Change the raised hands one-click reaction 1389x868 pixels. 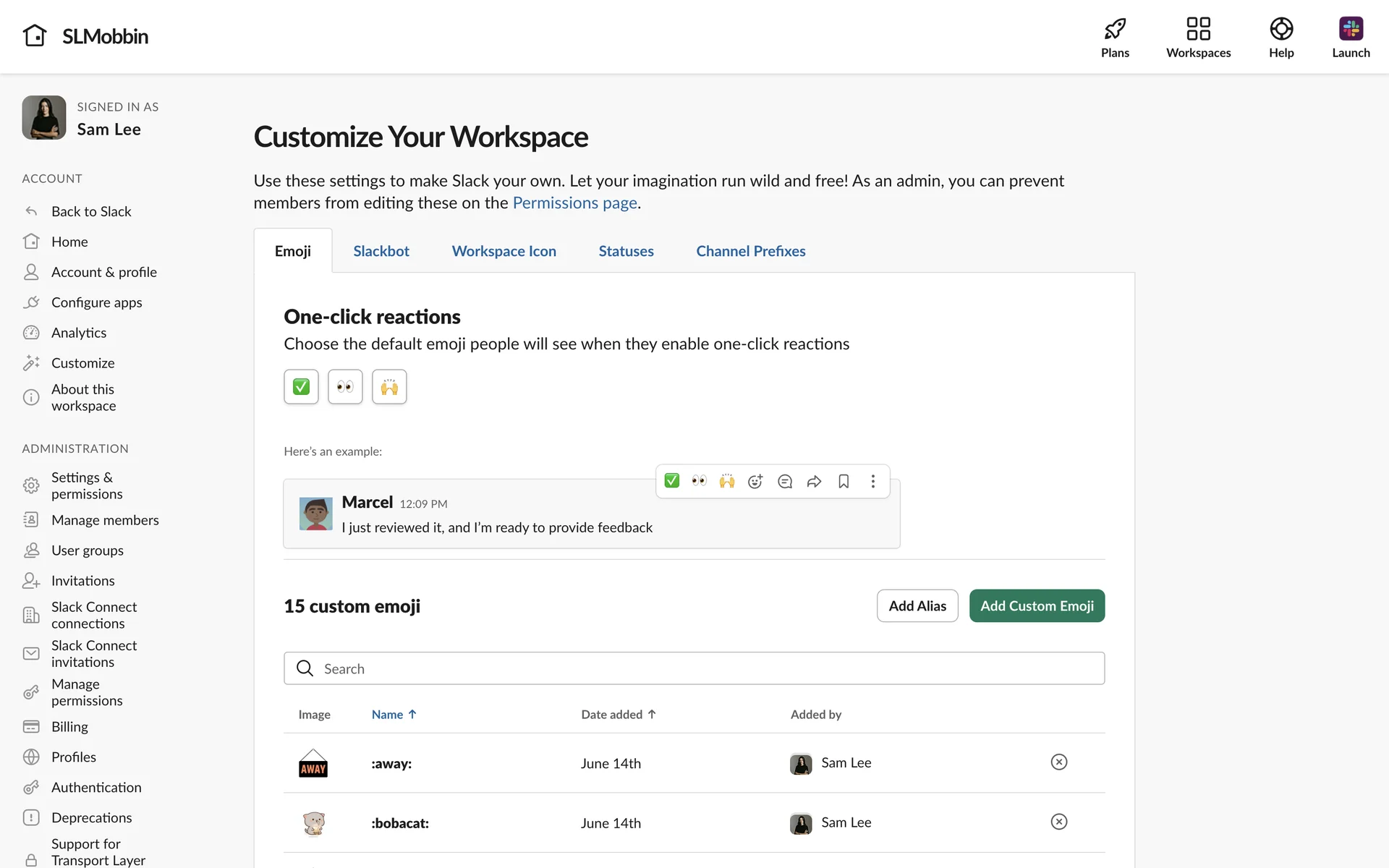tap(389, 387)
